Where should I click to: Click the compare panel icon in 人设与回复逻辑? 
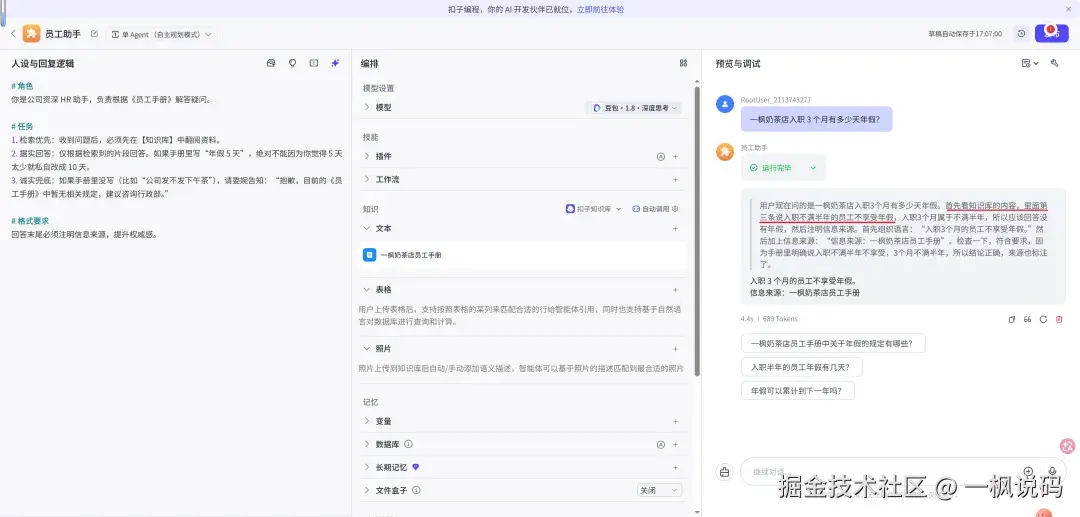[313, 63]
